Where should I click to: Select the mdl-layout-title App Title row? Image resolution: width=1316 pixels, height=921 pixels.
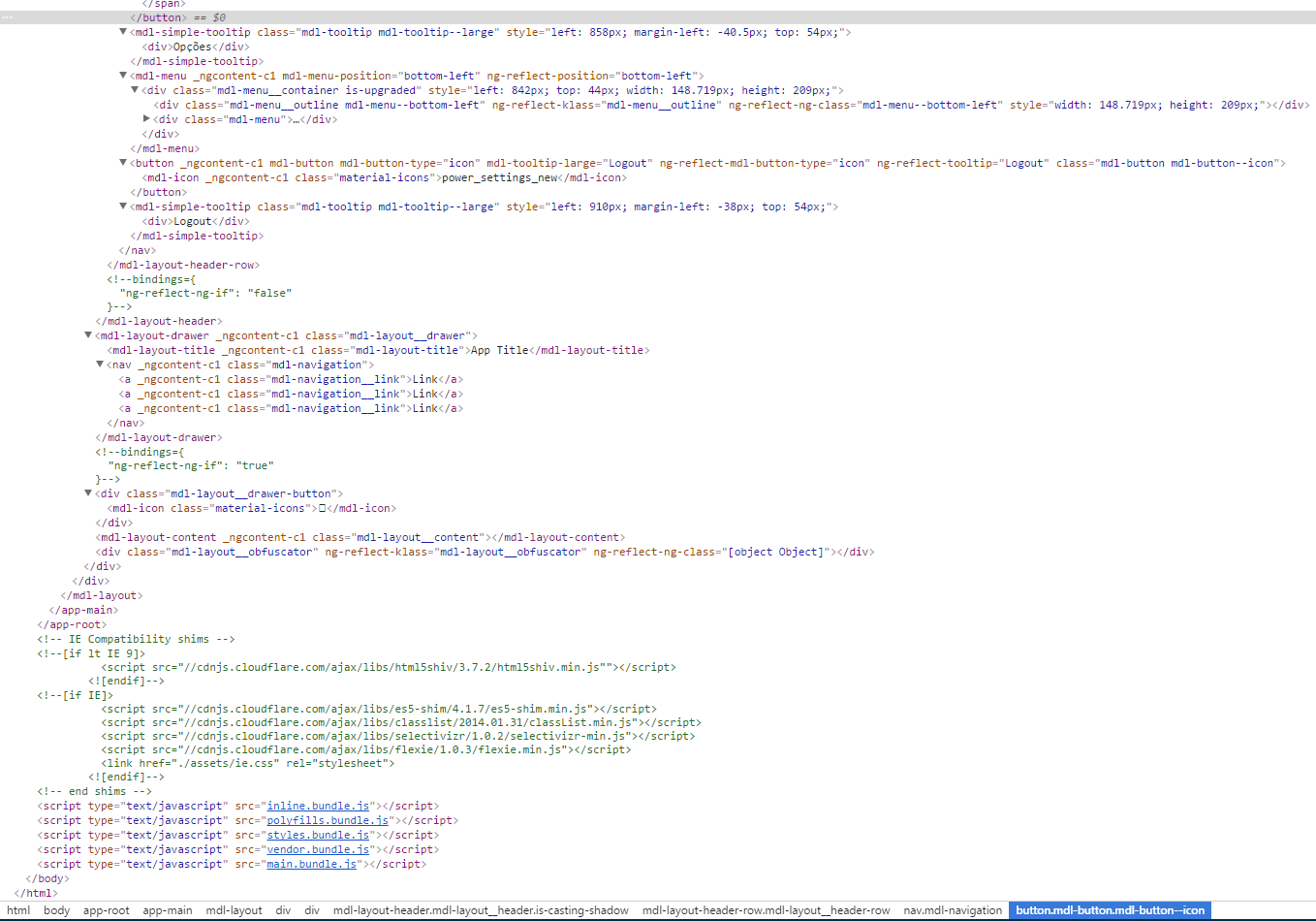click(378, 350)
